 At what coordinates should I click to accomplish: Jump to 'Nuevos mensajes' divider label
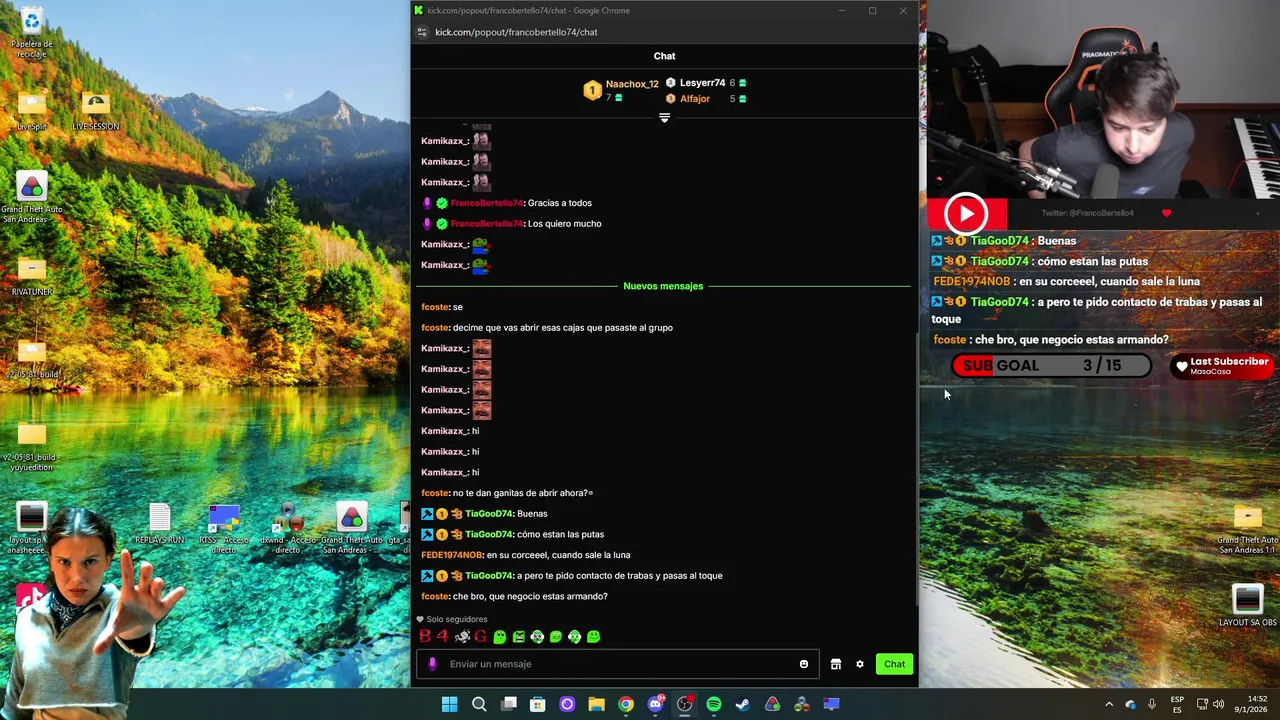(663, 286)
